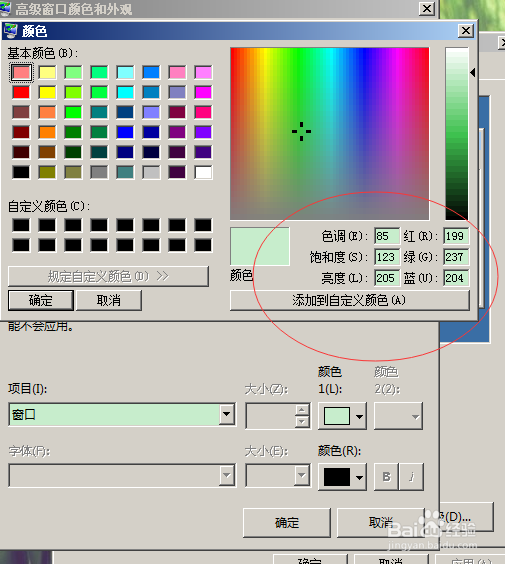This screenshot has width=505, height=564.
Task: Select the teal basic color swatch
Action: 99,112
